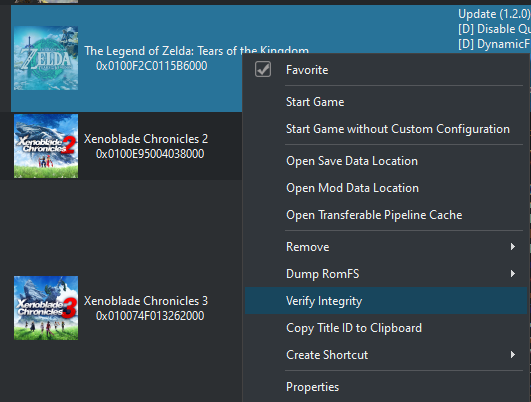Click the Zelda Tears of the Kingdom cover icon

pyautogui.click(x=46, y=58)
